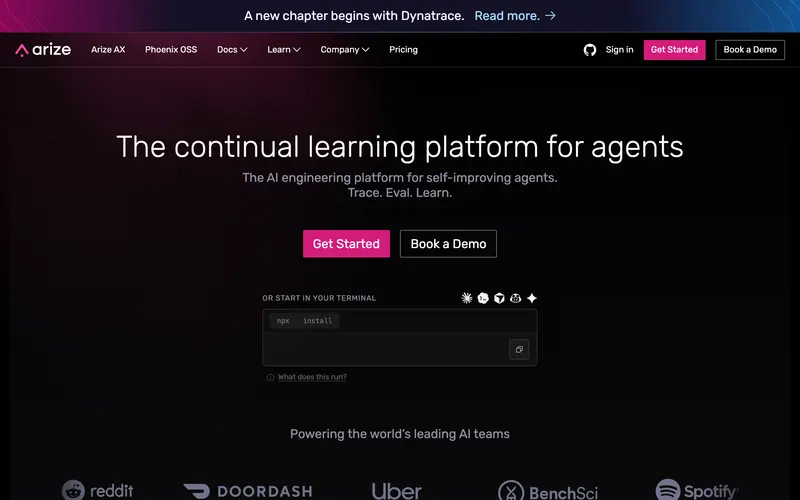This screenshot has width=800, height=500.
Task: Select the install tab in terminal box
Action: [x=317, y=321]
